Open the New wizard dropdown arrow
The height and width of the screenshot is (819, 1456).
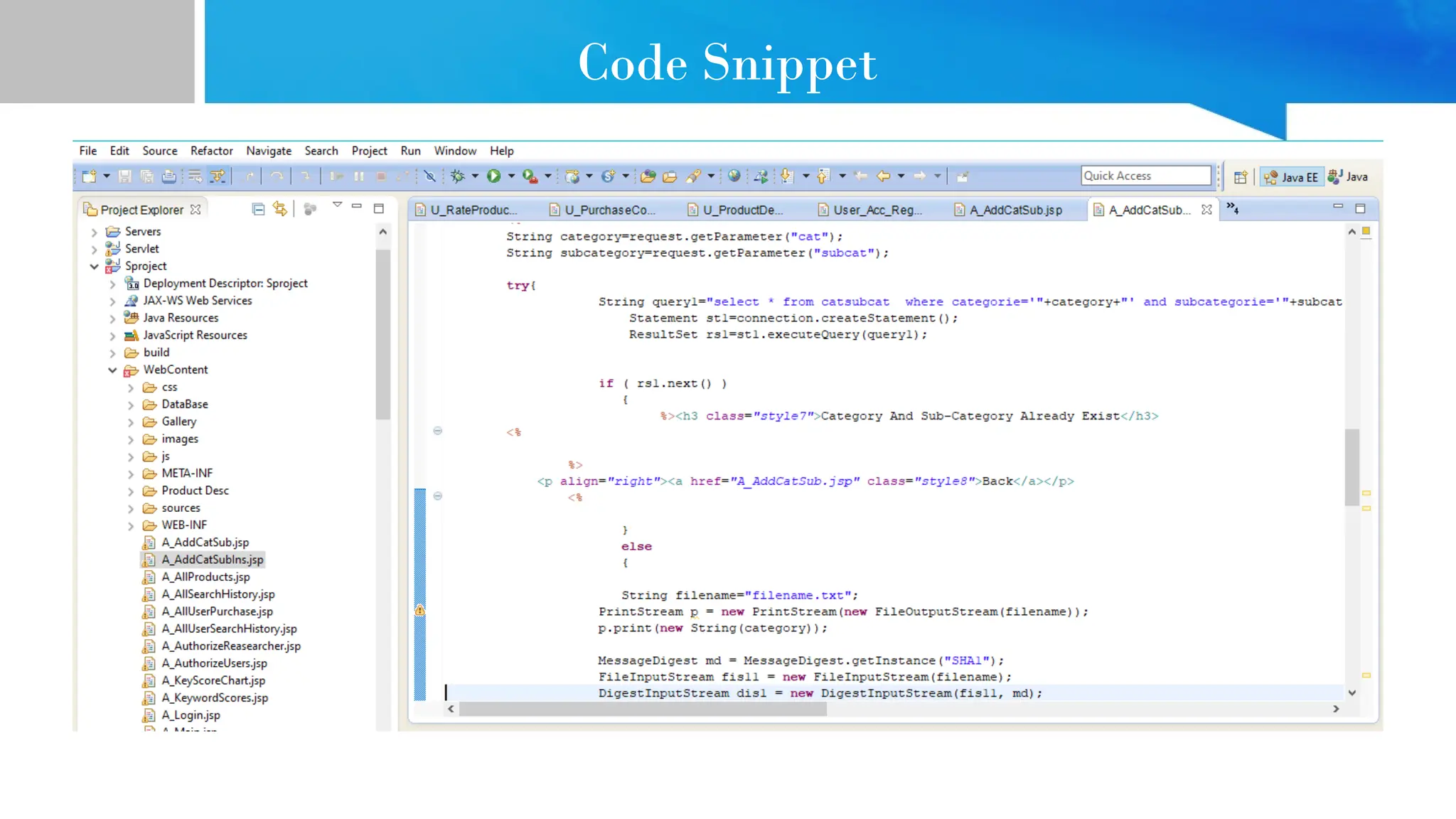[107, 176]
